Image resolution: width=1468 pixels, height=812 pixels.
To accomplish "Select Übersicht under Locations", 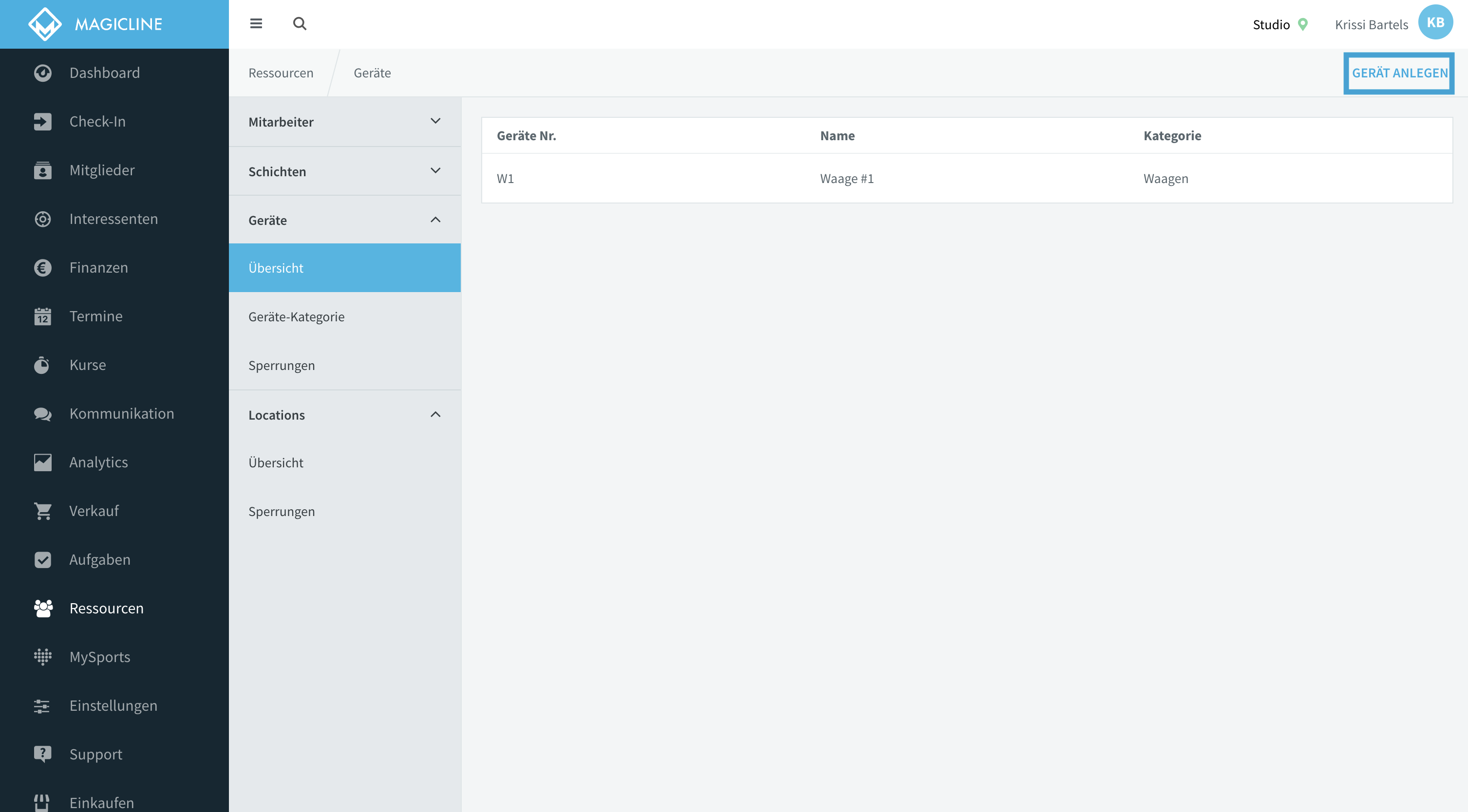I will [x=345, y=462].
